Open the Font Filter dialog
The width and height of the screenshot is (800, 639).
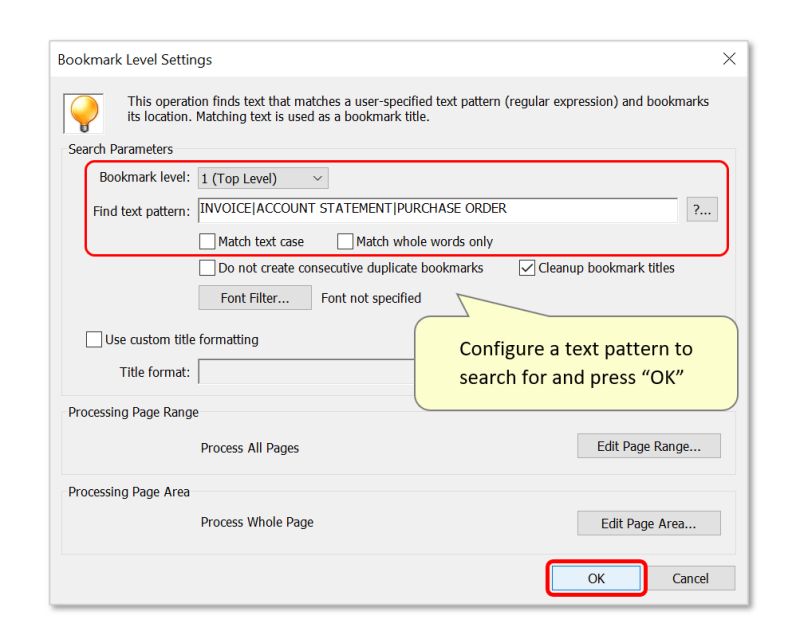click(x=255, y=297)
